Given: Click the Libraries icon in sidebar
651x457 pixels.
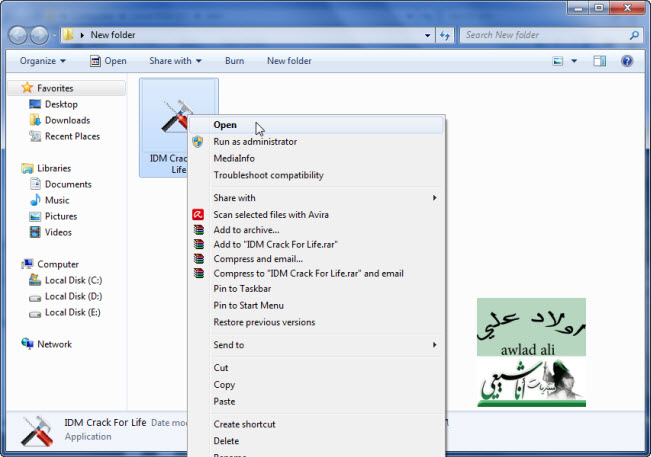Looking at the screenshot, I should 27,168.
